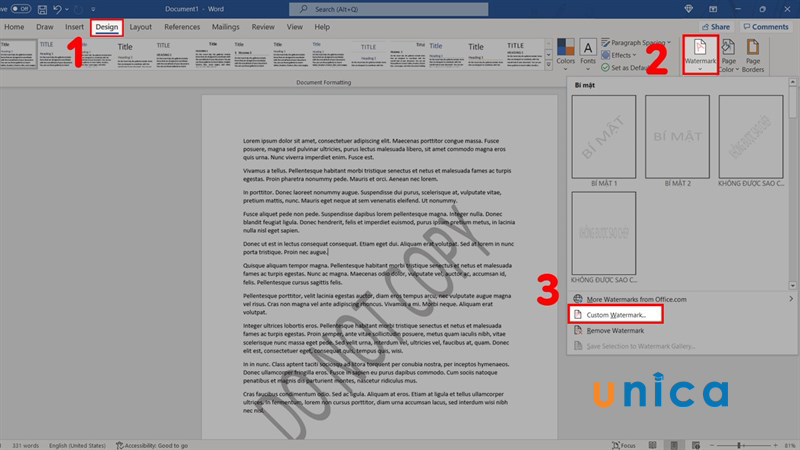Screen dimensions: 800x450
Task: Click the 331 words status indicator
Action: pos(26,445)
